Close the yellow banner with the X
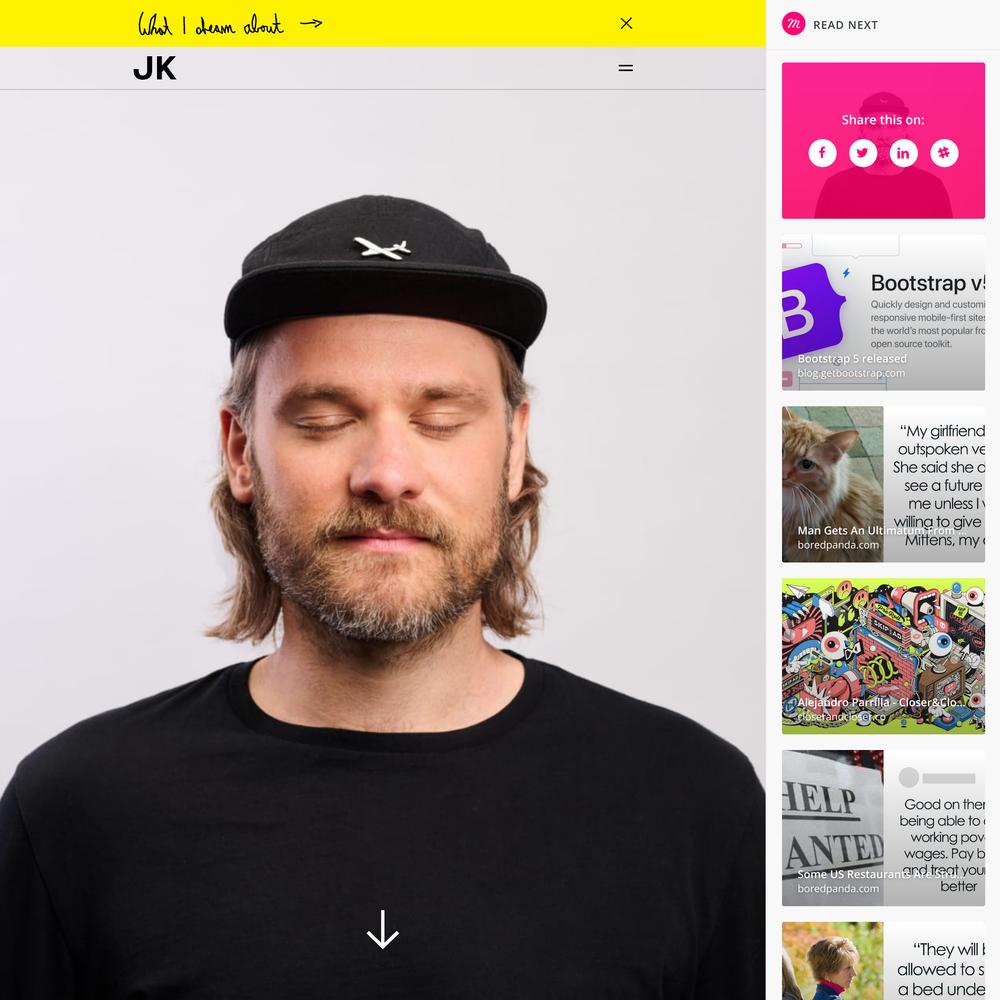This screenshot has height=1000, width=1000. pos(626,24)
